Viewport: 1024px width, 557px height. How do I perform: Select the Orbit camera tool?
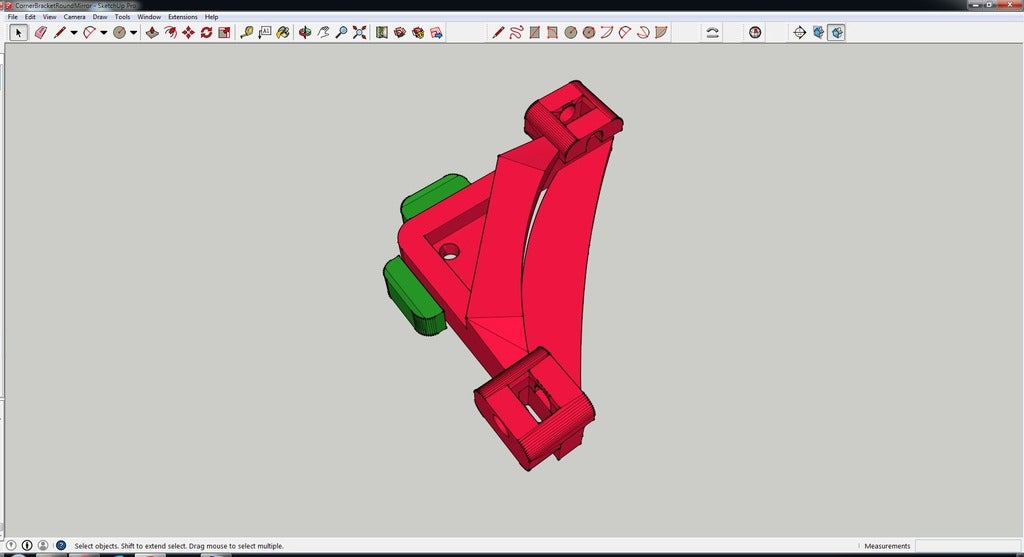click(x=305, y=32)
